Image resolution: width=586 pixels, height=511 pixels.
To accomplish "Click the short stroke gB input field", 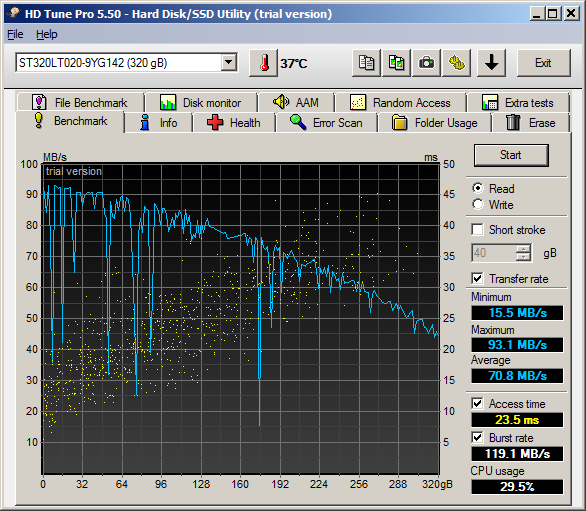I will pos(494,253).
